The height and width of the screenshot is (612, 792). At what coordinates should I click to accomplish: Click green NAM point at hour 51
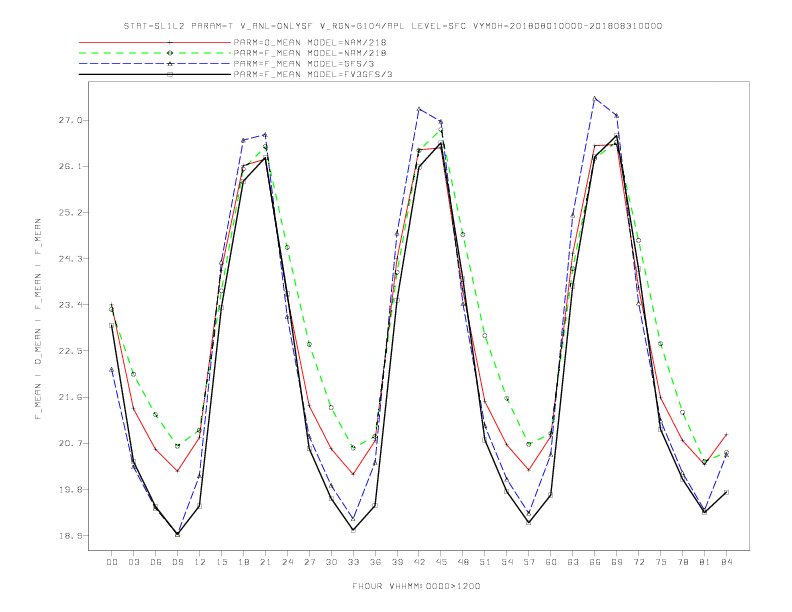(x=484, y=335)
